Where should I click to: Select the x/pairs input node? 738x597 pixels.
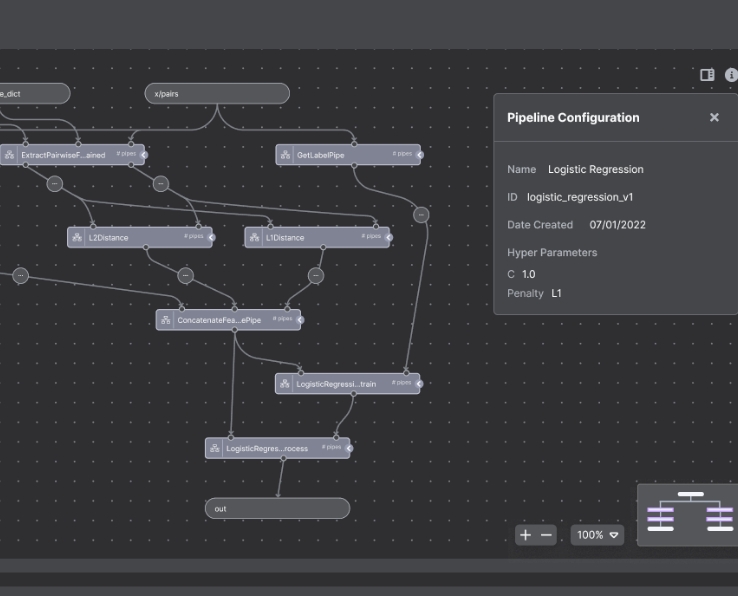pos(217,94)
